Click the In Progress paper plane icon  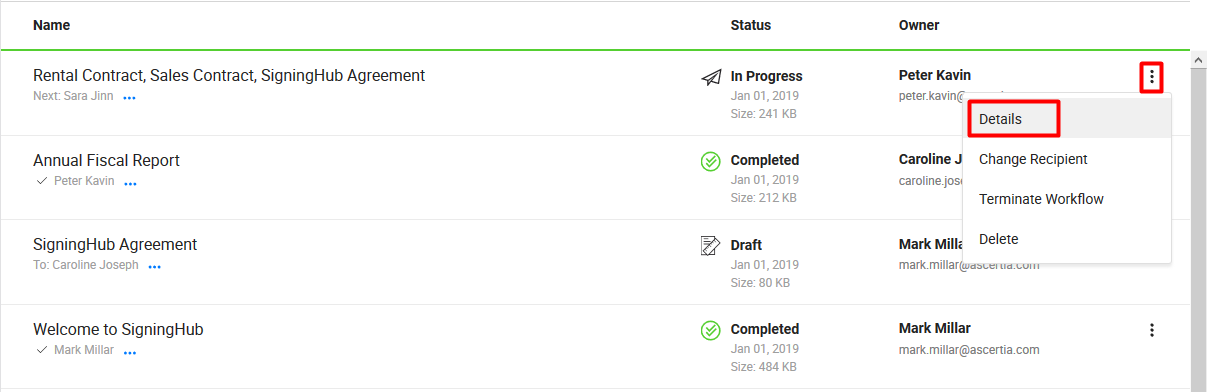[x=711, y=77]
